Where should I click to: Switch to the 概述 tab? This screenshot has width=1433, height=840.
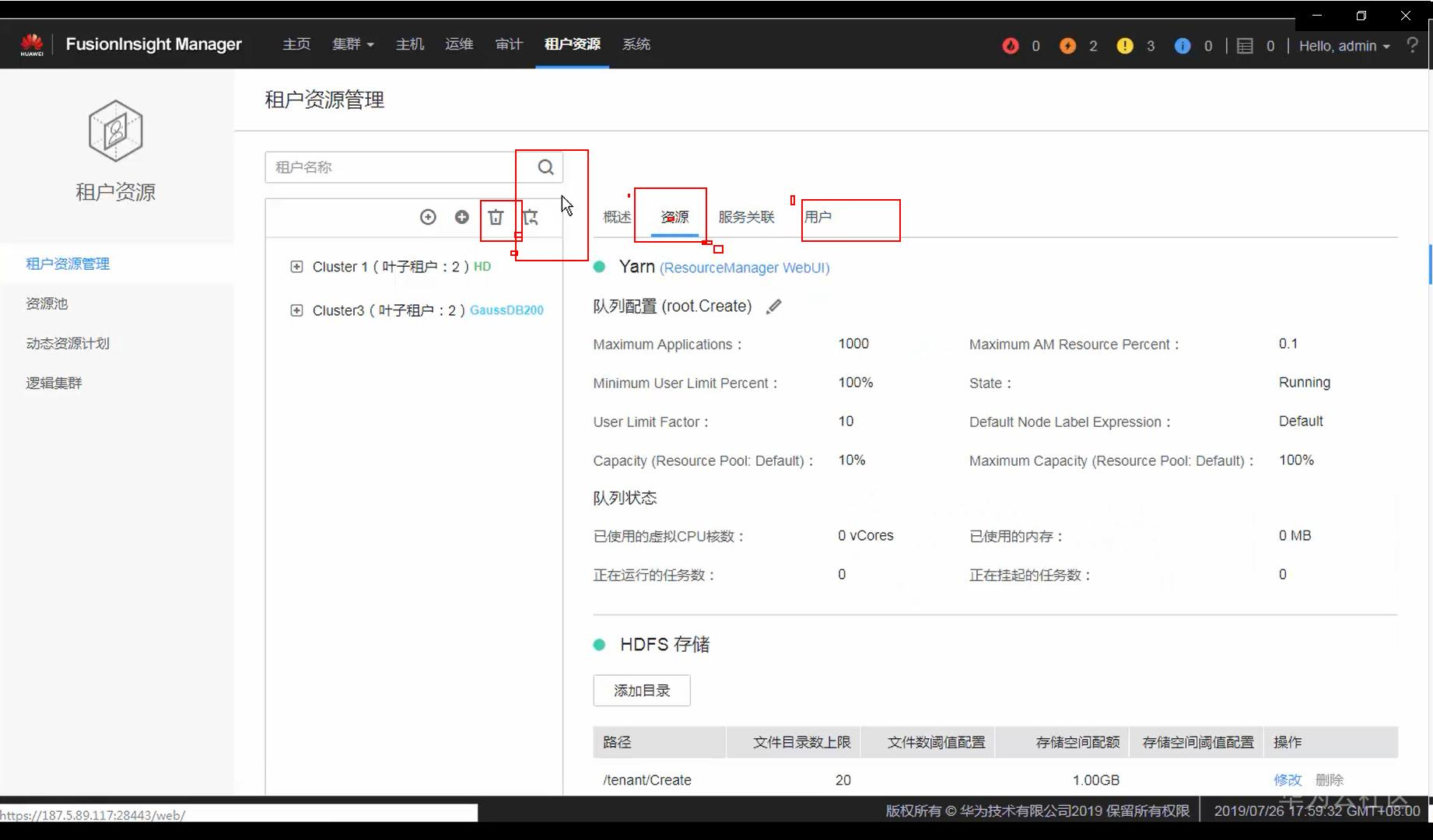[617, 217]
